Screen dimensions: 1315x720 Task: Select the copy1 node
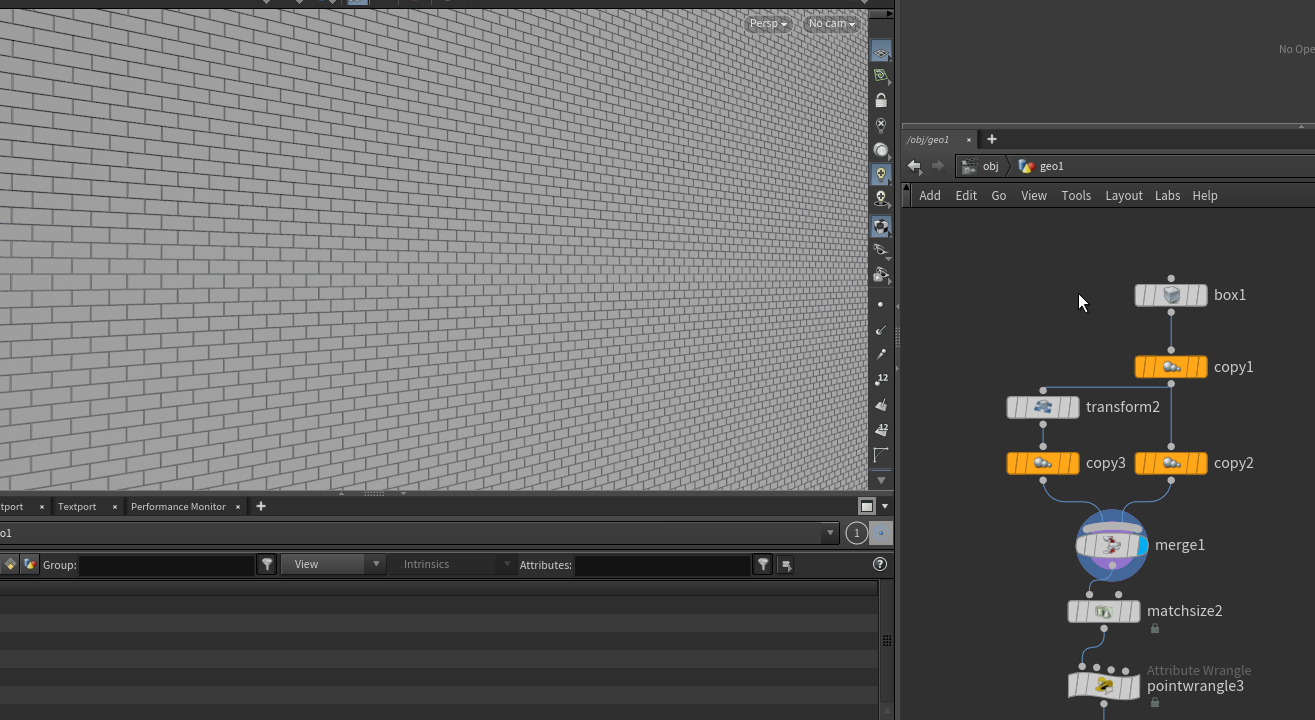click(1171, 367)
